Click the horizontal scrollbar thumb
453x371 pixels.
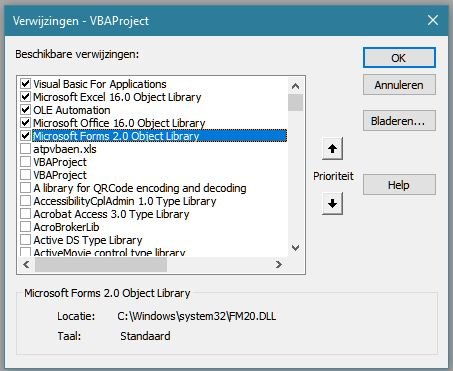tap(101, 265)
